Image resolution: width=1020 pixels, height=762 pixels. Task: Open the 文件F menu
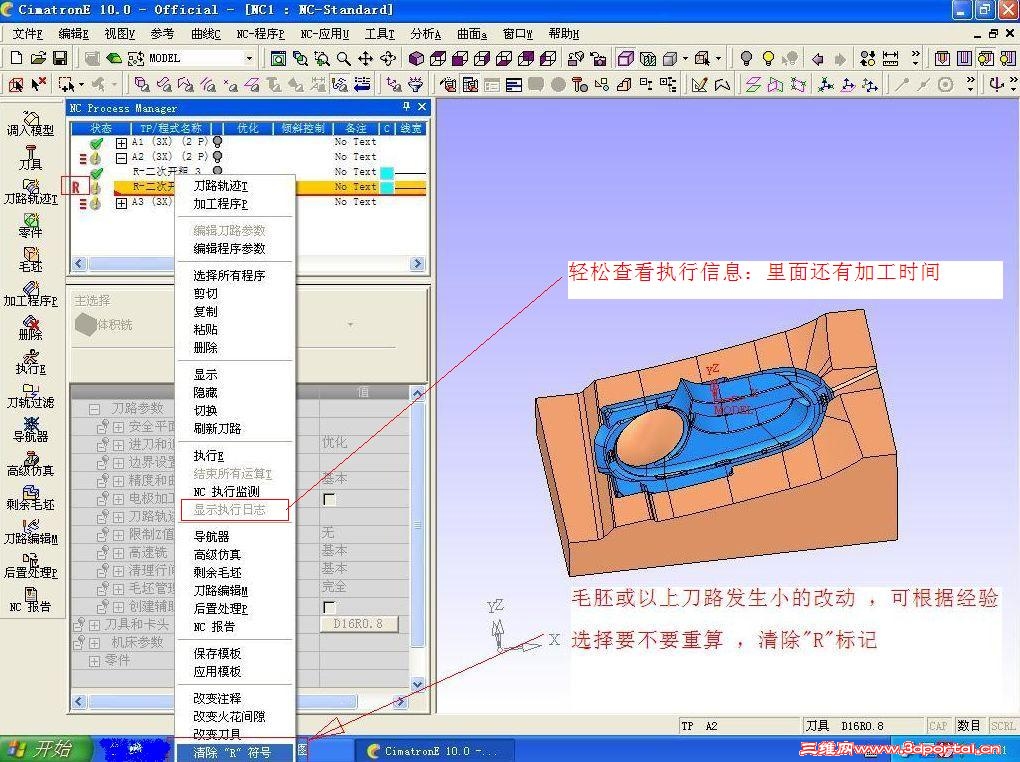(x=27, y=34)
